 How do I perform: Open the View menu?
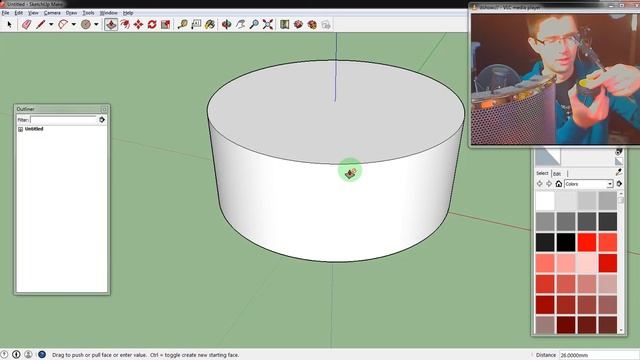(x=33, y=13)
